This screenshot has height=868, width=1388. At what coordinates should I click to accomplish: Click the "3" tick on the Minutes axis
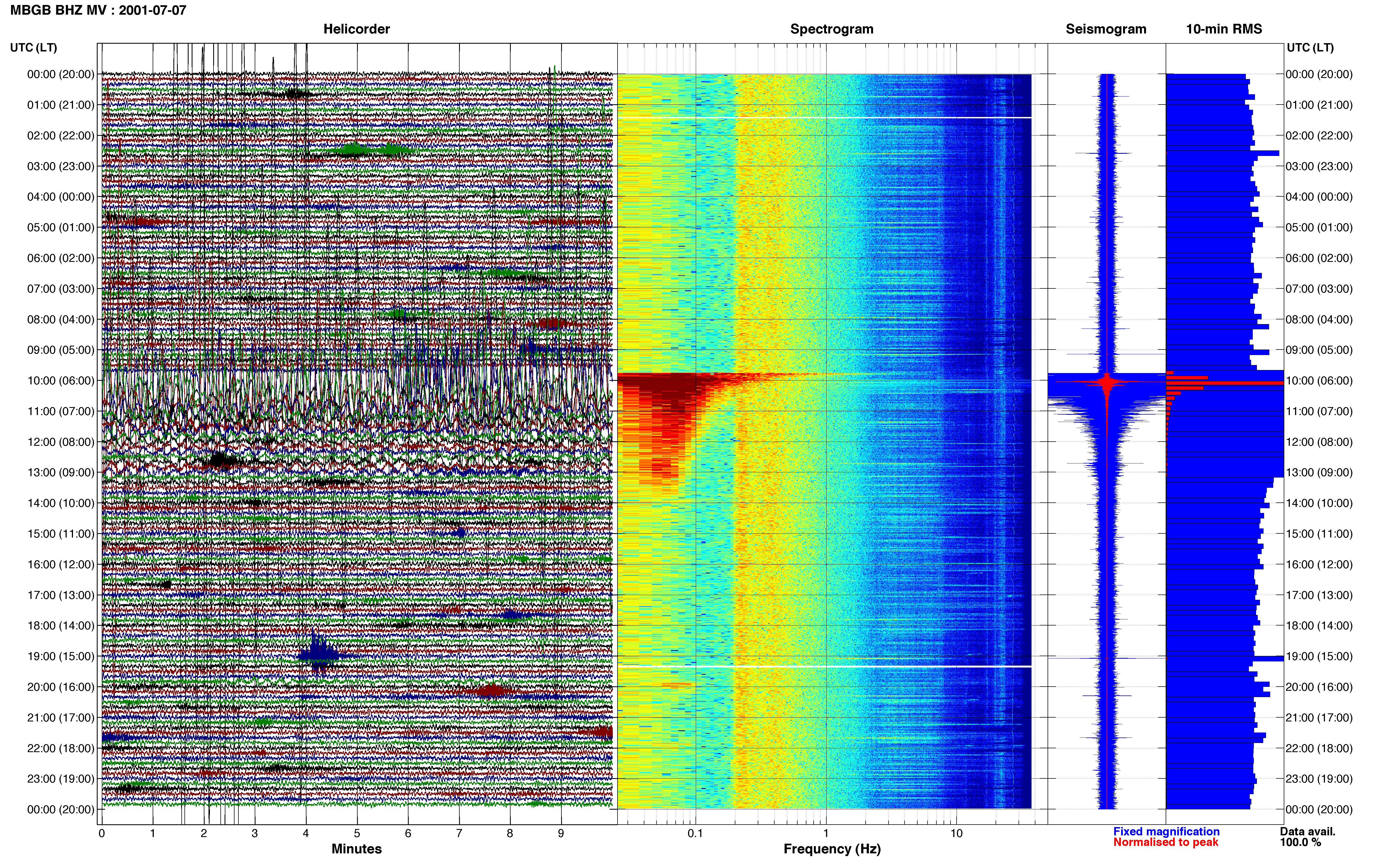[255, 833]
